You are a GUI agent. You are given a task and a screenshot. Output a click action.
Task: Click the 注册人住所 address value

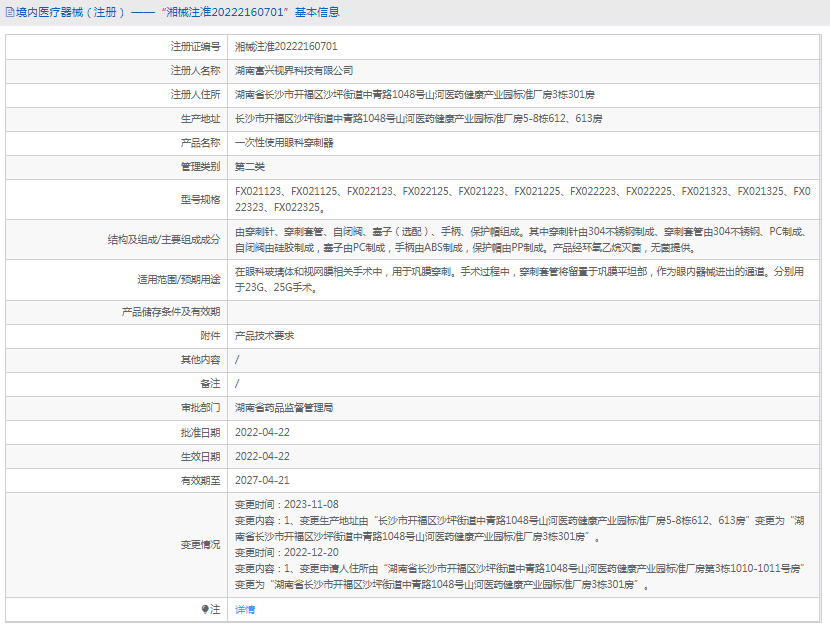click(414, 94)
